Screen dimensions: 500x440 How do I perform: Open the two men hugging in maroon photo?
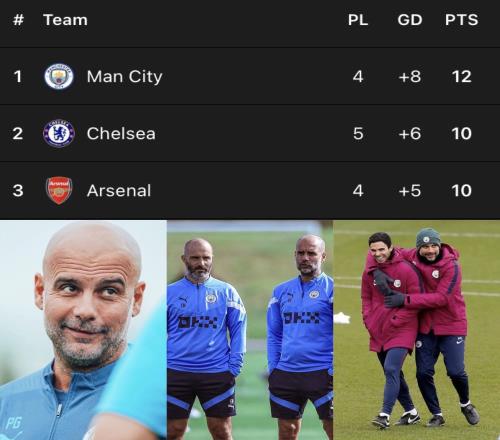coord(417,330)
